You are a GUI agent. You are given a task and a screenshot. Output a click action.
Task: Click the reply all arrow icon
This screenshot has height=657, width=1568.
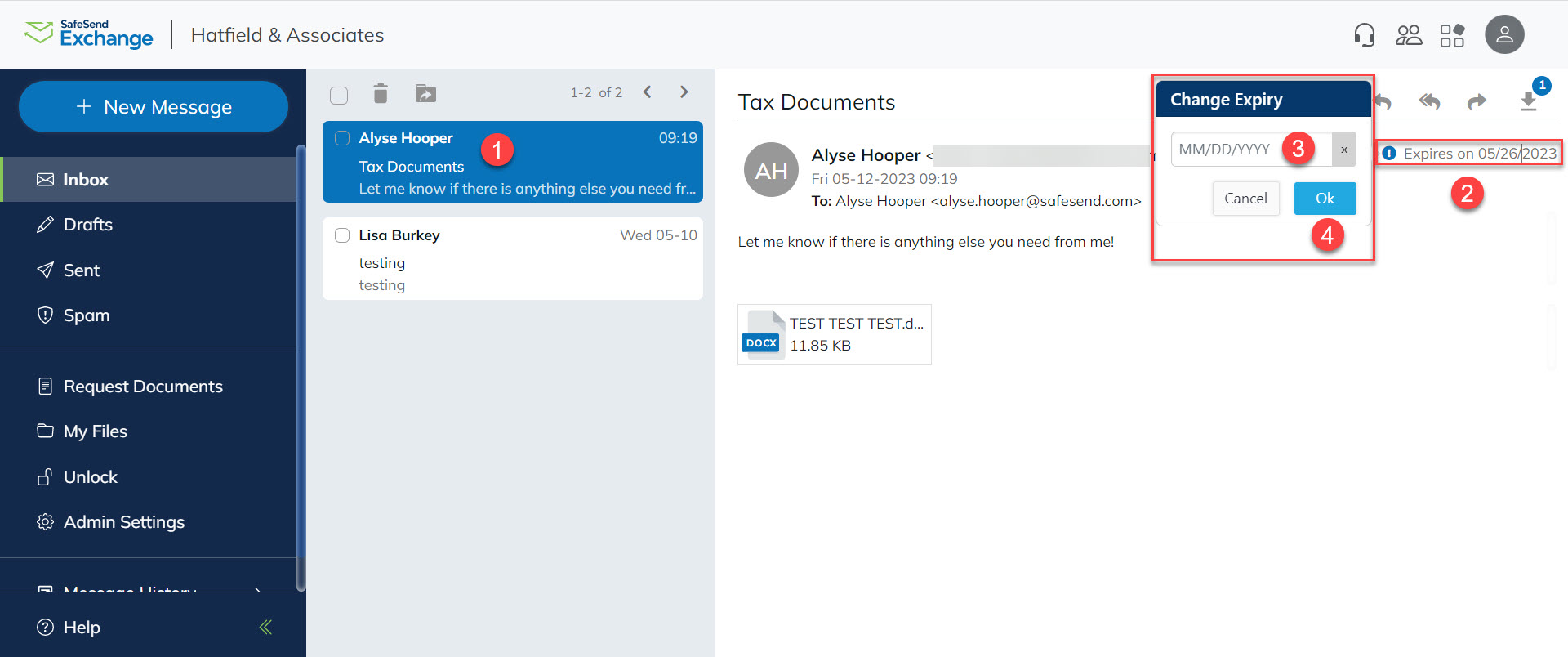[1429, 101]
